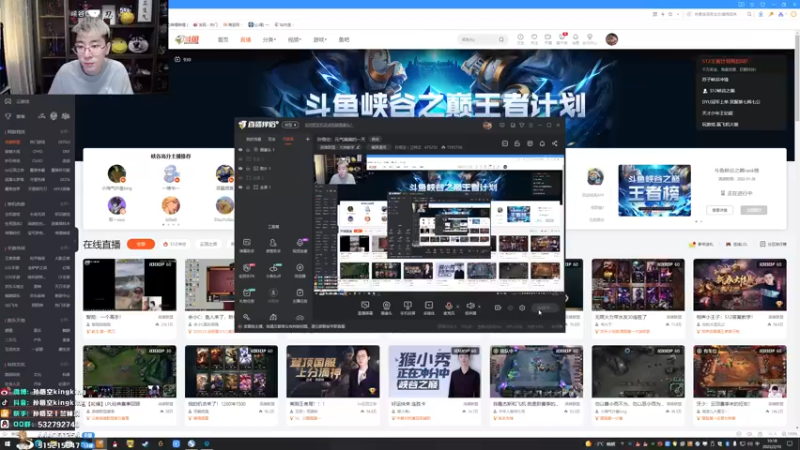Click gift-box tool icon in toolbox third row
Image resolution: width=800 pixels, height=450 pixels.
[246, 295]
